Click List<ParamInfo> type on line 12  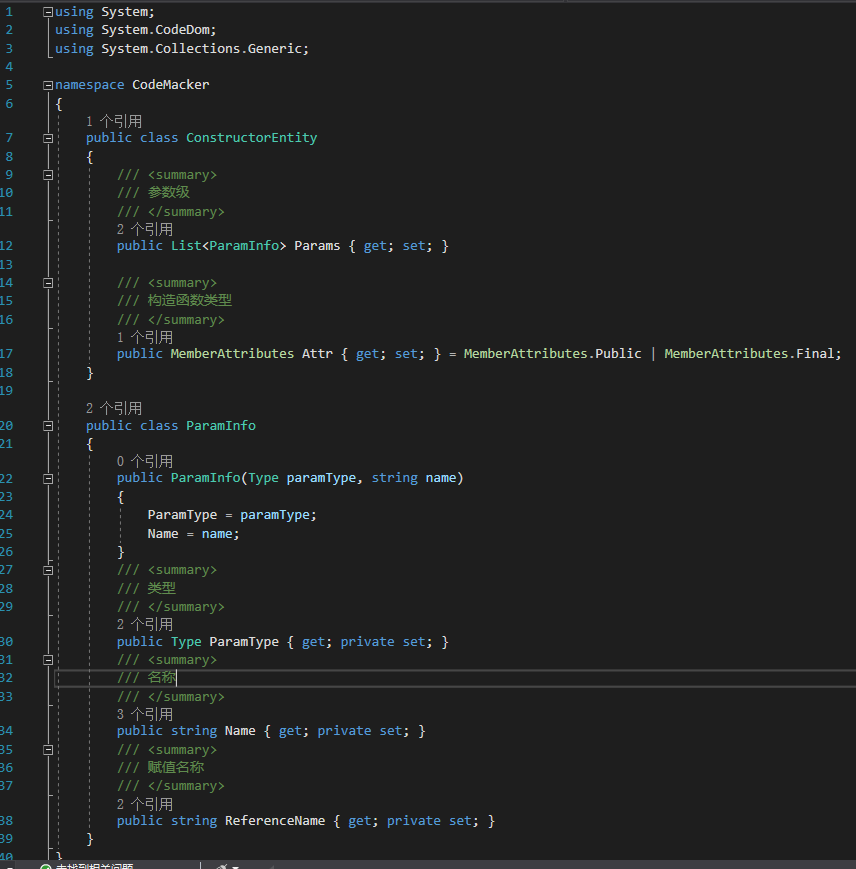(228, 246)
